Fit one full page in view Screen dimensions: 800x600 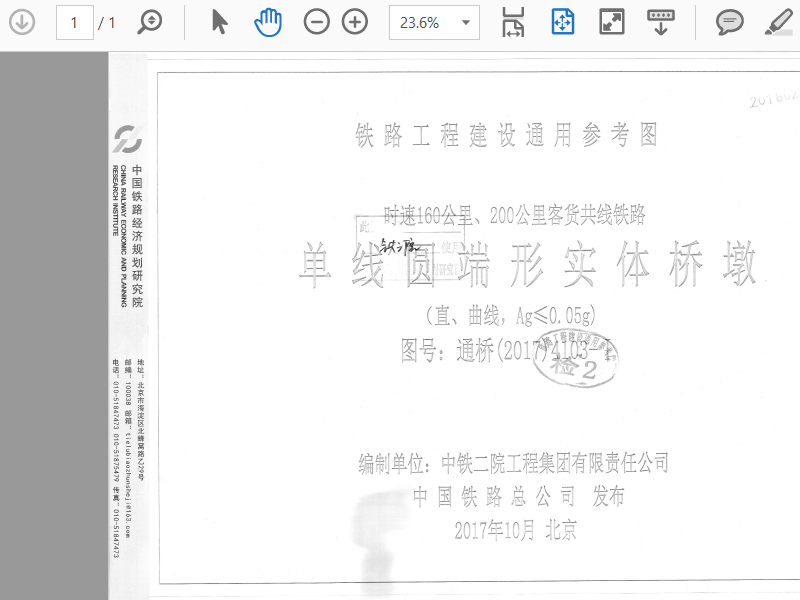point(563,22)
